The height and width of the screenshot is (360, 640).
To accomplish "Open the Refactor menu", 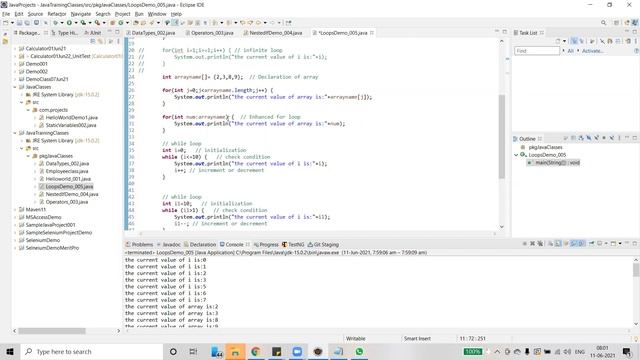I will tap(57, 14).
